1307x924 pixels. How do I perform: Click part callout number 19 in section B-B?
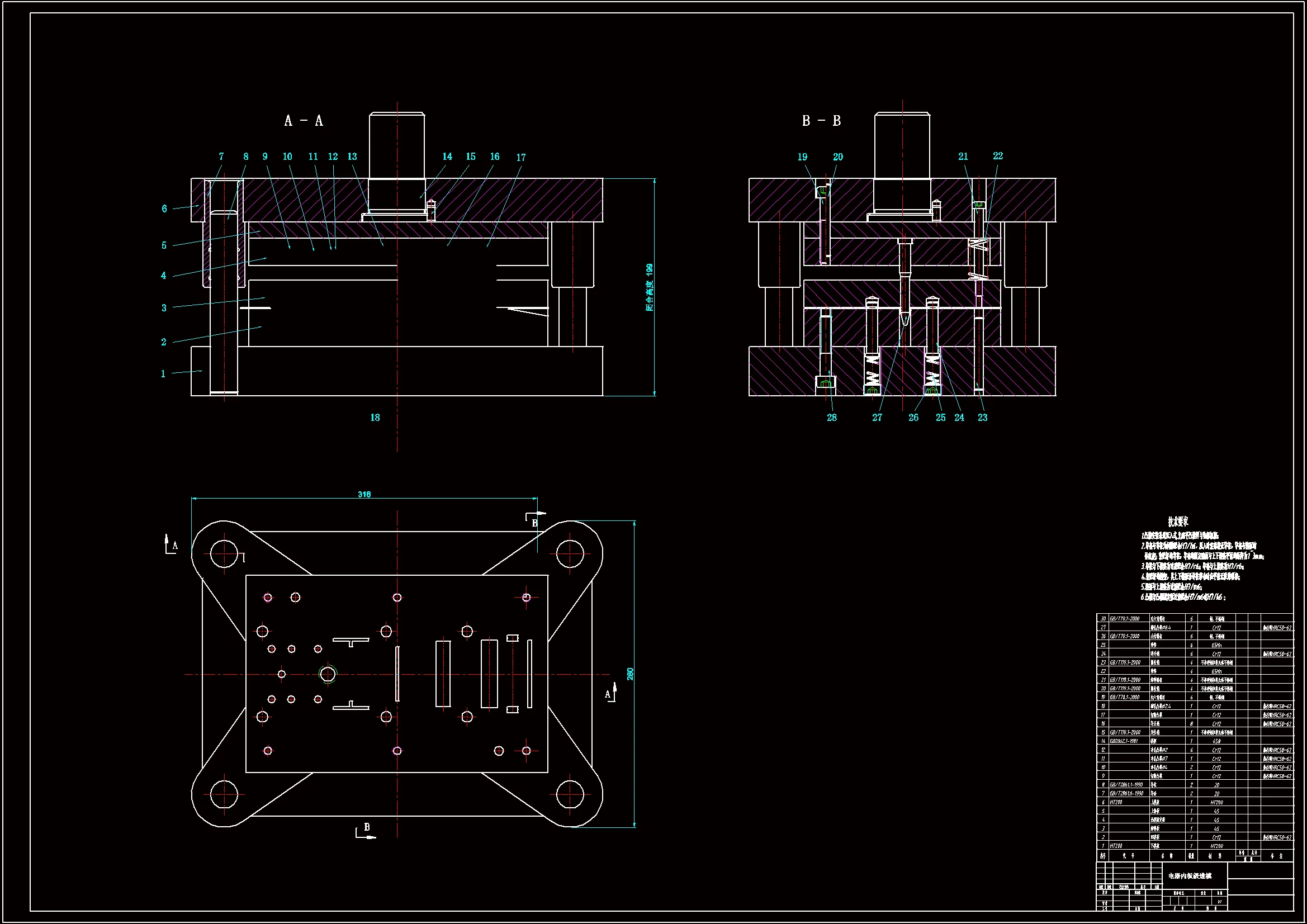point(802,157)
